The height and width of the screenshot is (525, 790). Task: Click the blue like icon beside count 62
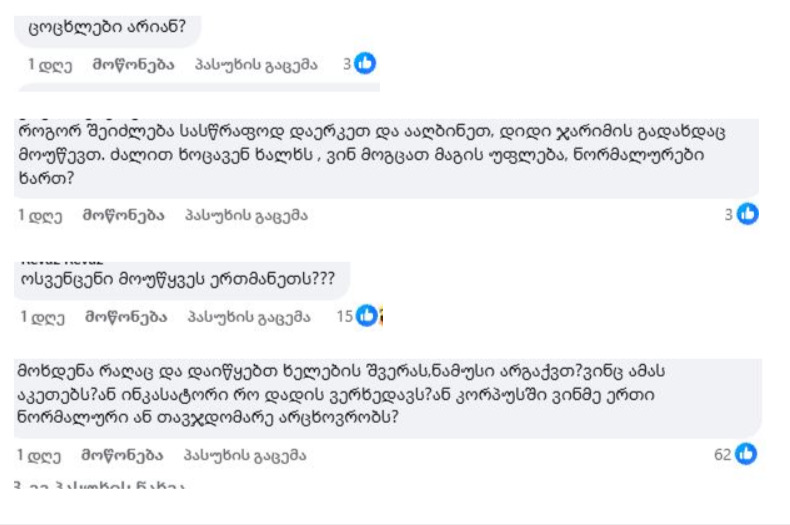(746, 454)
